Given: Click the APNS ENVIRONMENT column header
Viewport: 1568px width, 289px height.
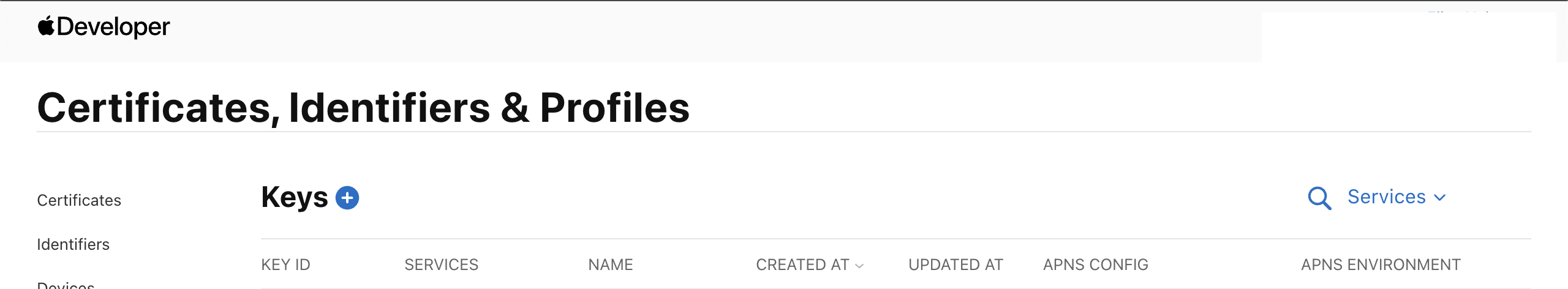Looking at the screenshot, I should click(1381, 265).
